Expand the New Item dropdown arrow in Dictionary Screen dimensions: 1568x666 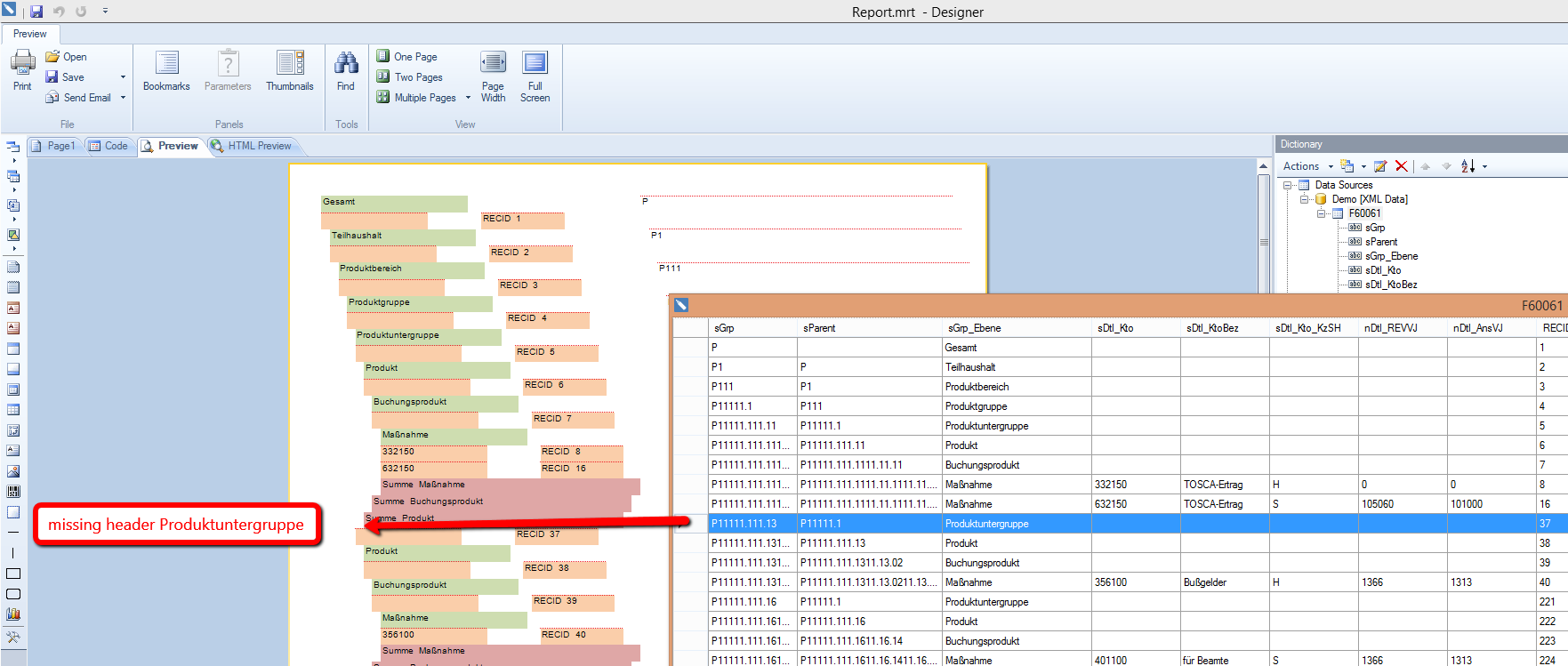click(1363, 166)
